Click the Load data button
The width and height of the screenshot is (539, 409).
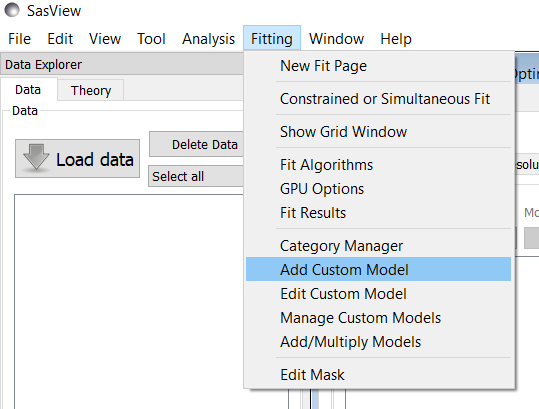(x=77, y=159)
